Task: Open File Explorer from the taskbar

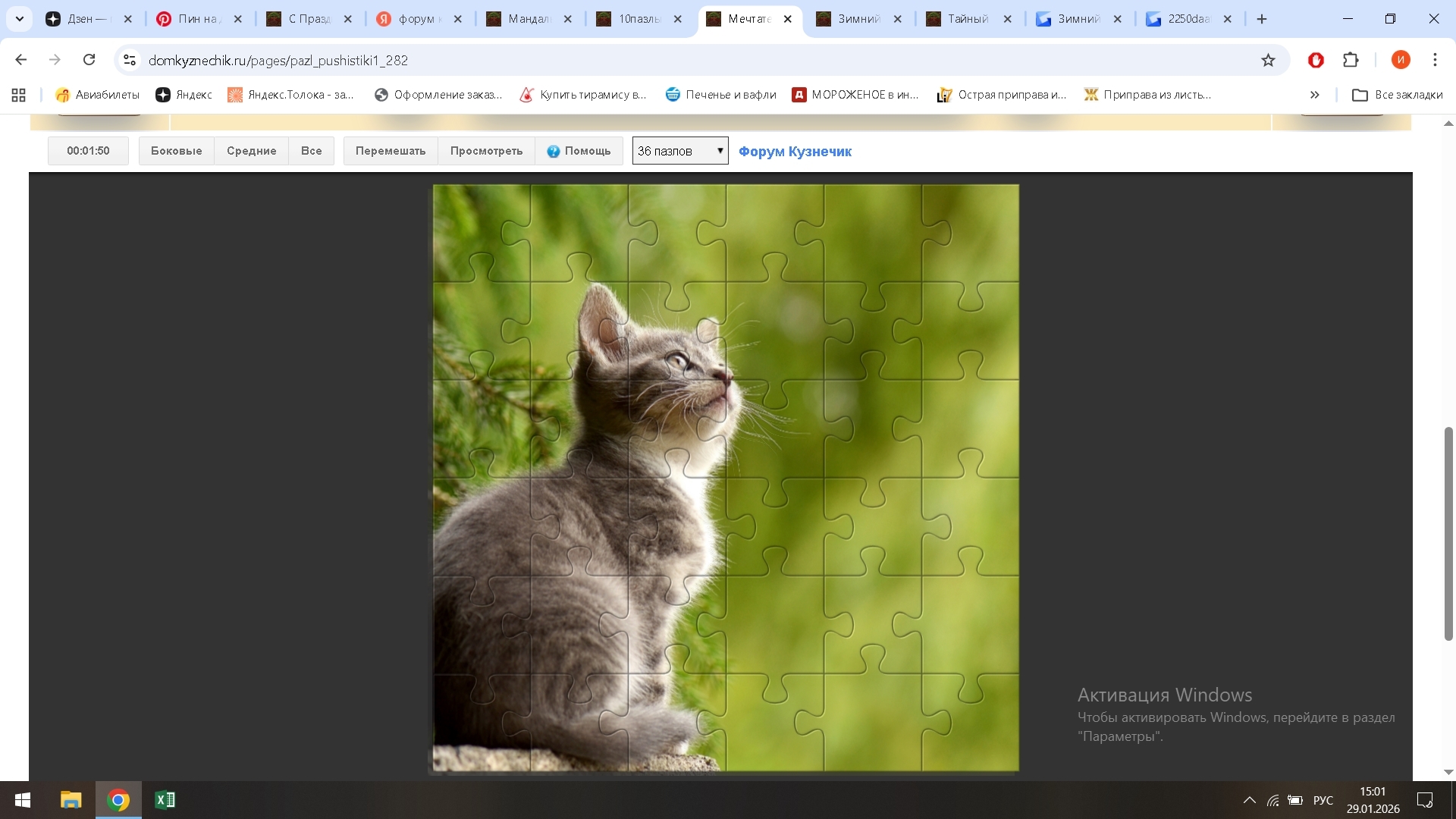Action: 71,800
